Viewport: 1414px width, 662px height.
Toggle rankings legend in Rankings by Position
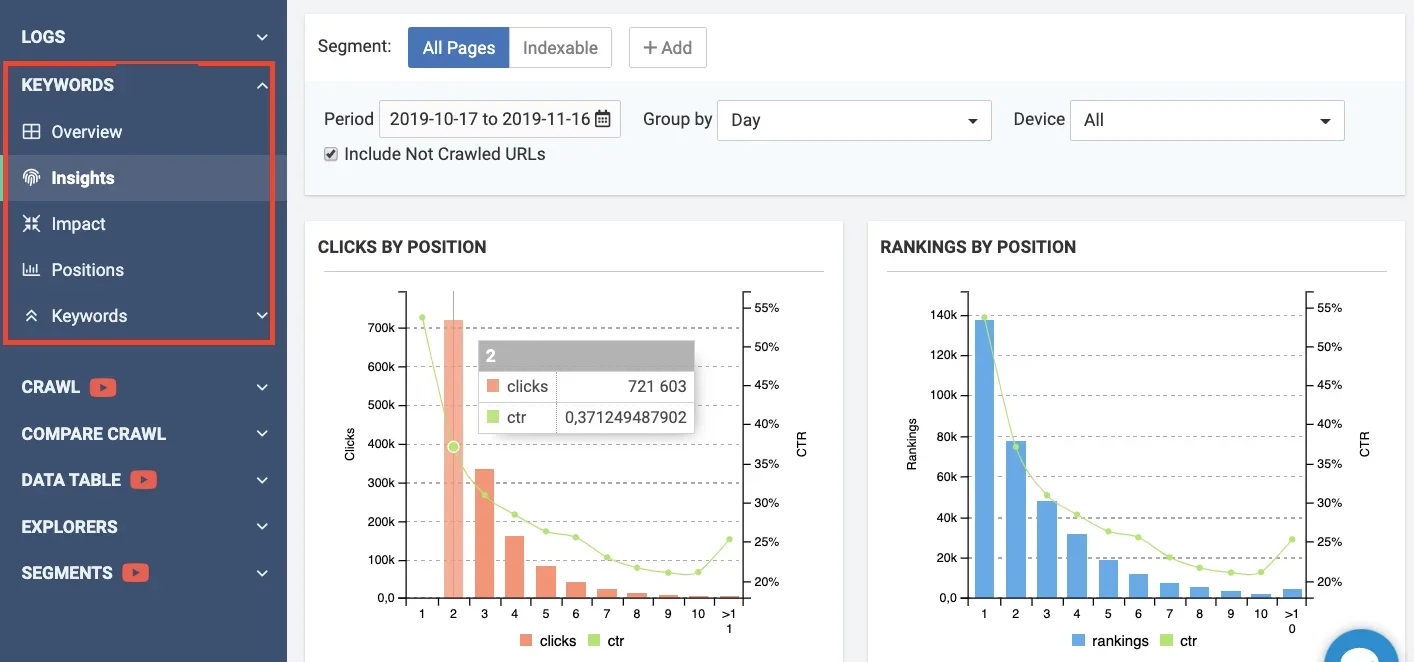tap(1110, 640)
